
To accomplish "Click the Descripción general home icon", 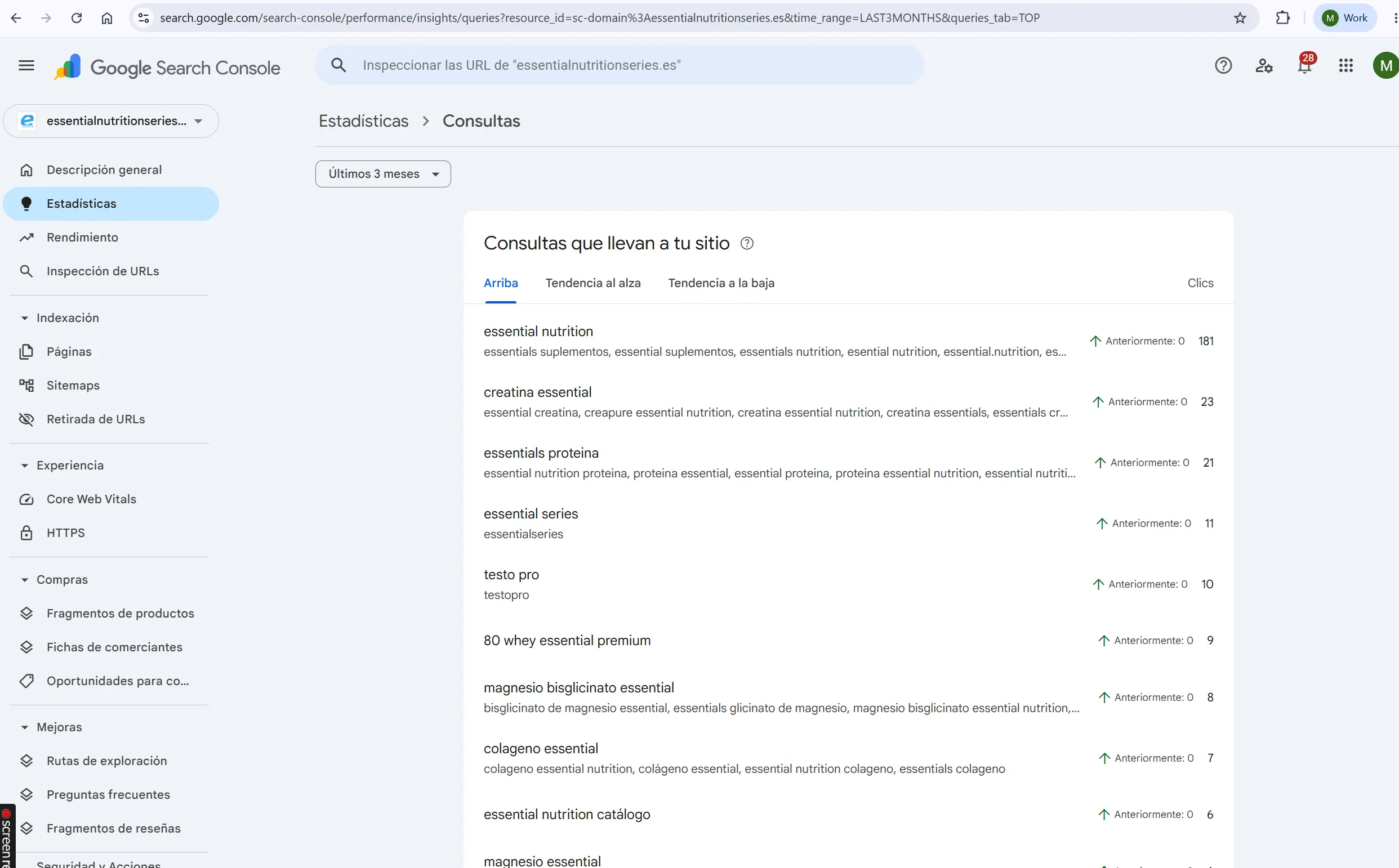I will coord(26,170).
